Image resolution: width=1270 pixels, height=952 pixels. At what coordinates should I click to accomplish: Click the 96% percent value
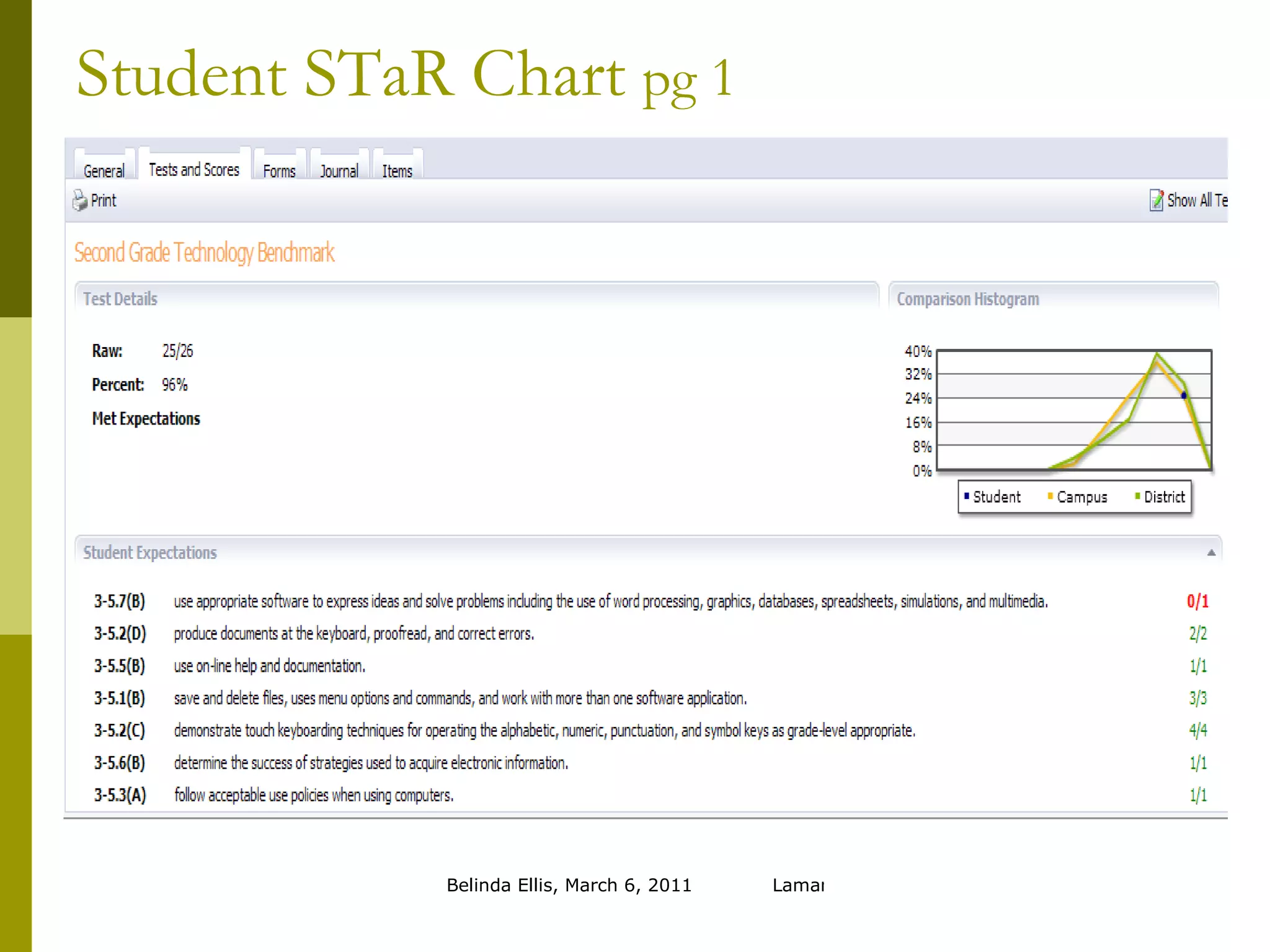pyautogui.click(x=174, y=385)
